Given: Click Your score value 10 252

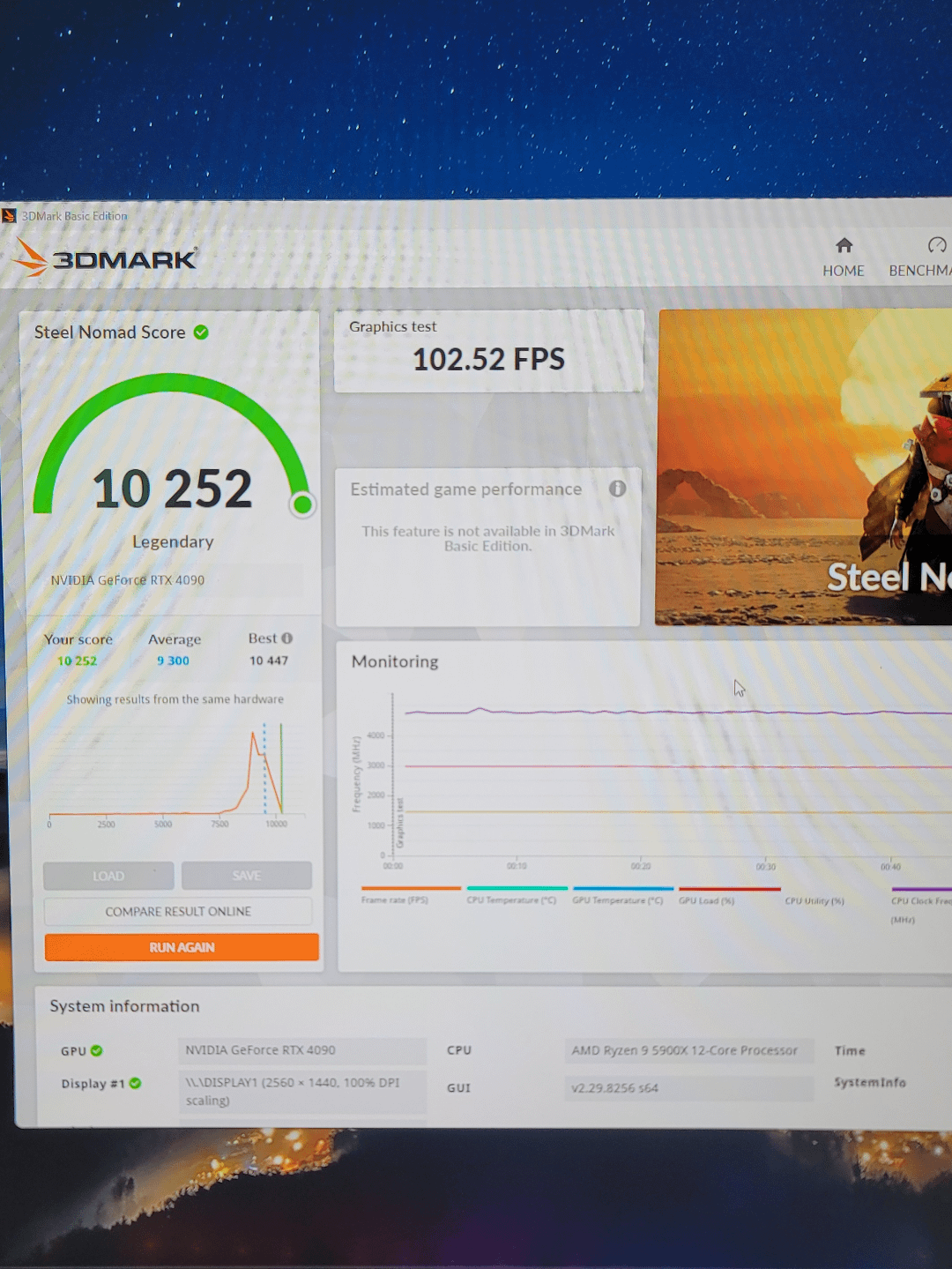Looking at the screenshot, I should click(77, 661).
